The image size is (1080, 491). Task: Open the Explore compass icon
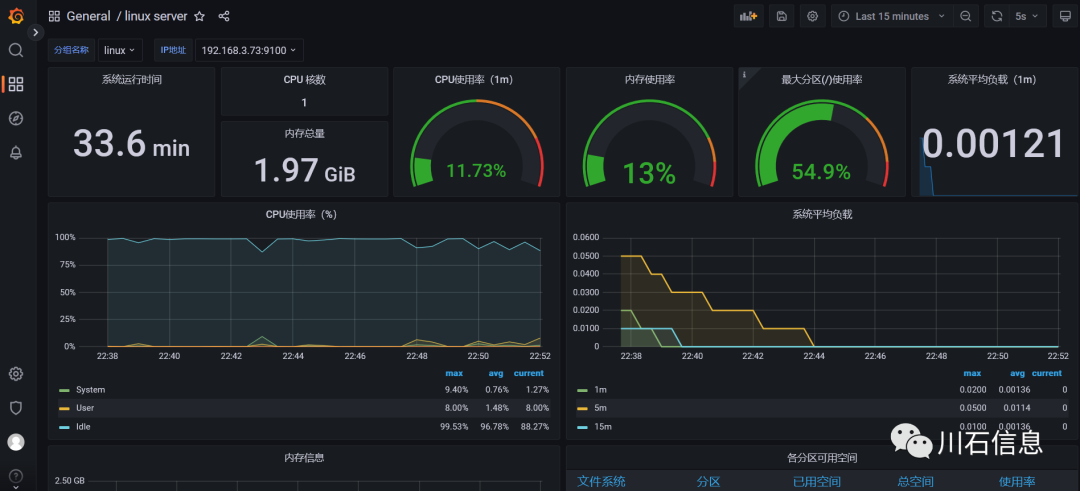click(16, 118)
